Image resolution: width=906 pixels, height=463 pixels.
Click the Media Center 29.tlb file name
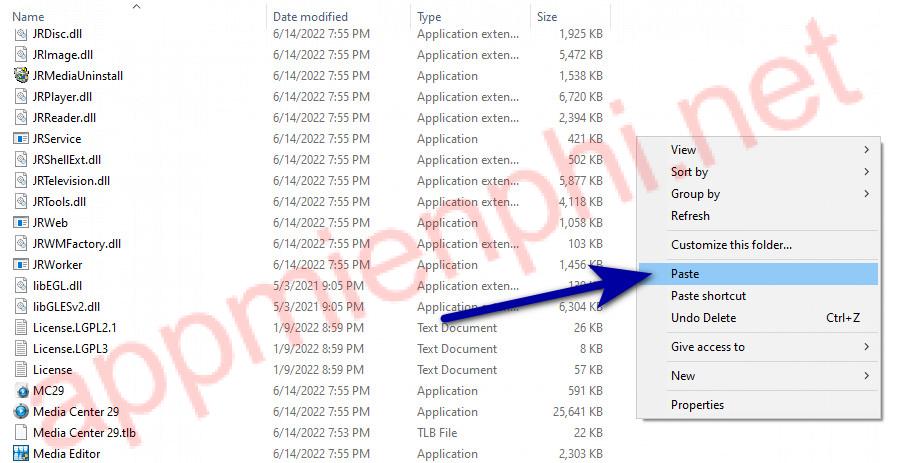point(84,432)
